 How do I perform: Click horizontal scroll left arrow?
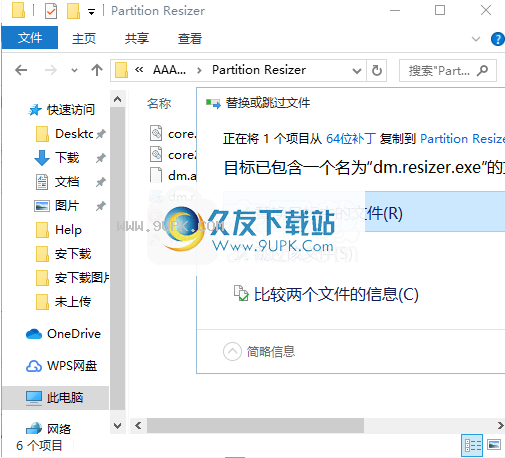138,426
